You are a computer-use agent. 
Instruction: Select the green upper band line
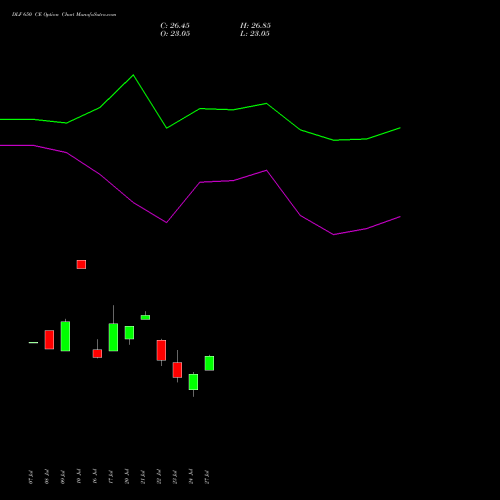pyautogui.click(x=200, y=109)
